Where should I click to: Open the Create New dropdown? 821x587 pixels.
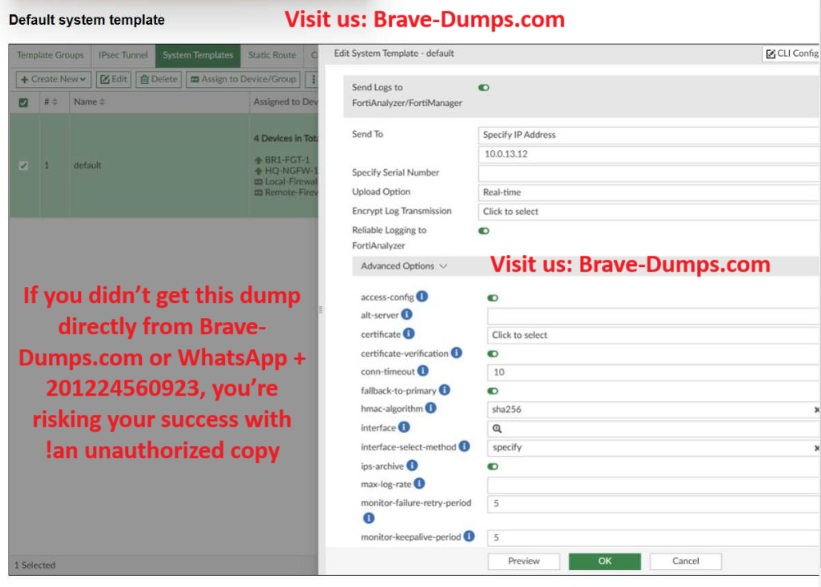[52, 79]
